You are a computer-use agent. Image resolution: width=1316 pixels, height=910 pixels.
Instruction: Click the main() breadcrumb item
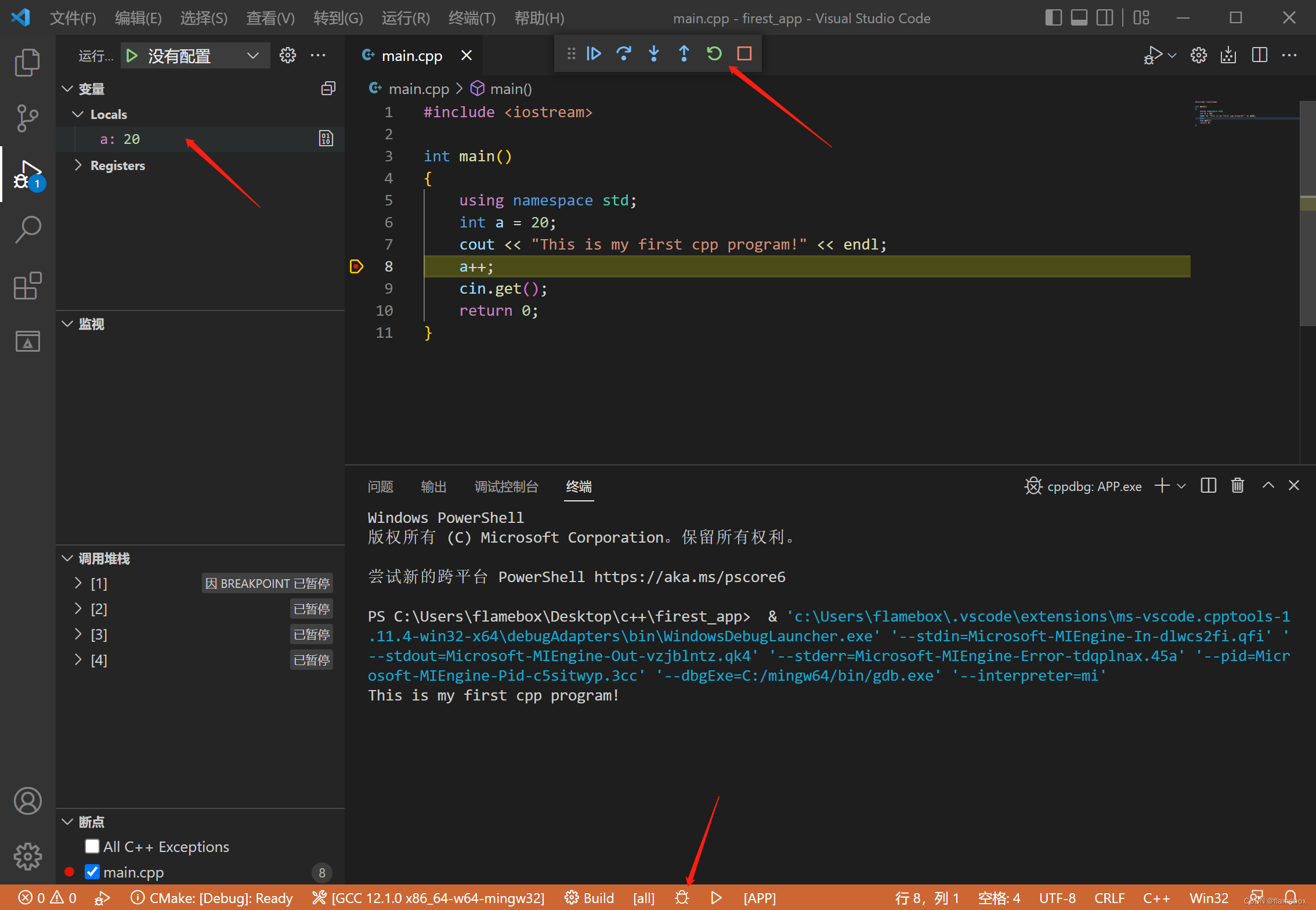coord(501,89)
